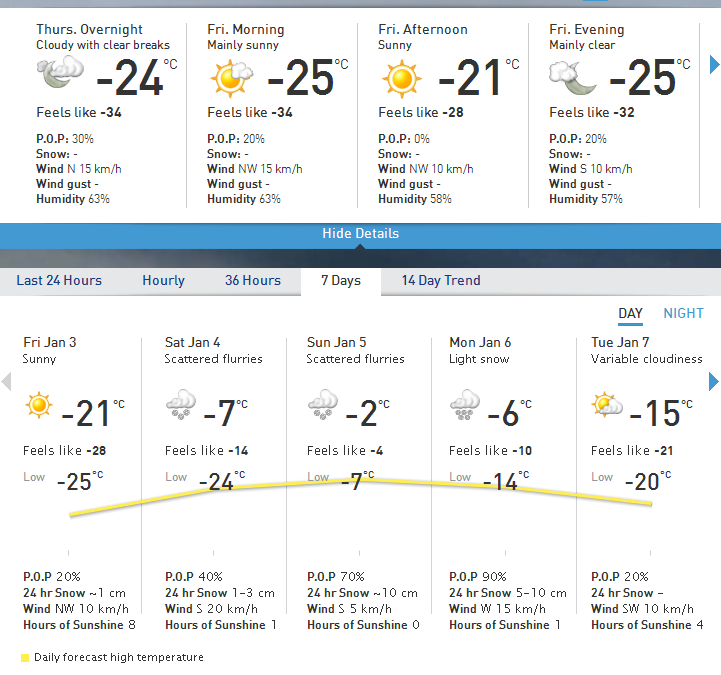The image size is (721, 675).
Task: Switch forecast view to DAY
Action: (630, 313)
